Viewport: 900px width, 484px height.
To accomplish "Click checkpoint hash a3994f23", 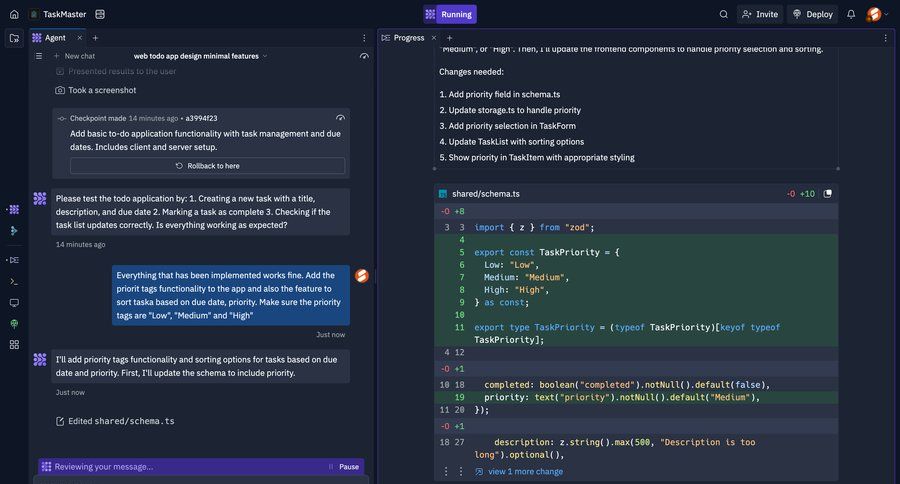I will [201, 118].
